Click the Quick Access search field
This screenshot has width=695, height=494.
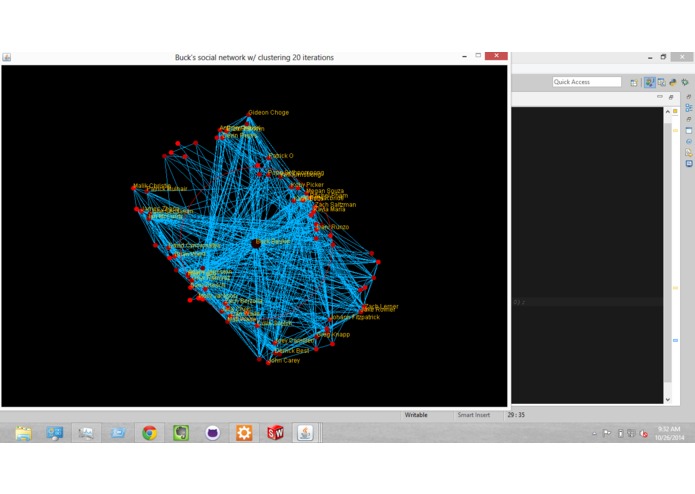point(587,82)
